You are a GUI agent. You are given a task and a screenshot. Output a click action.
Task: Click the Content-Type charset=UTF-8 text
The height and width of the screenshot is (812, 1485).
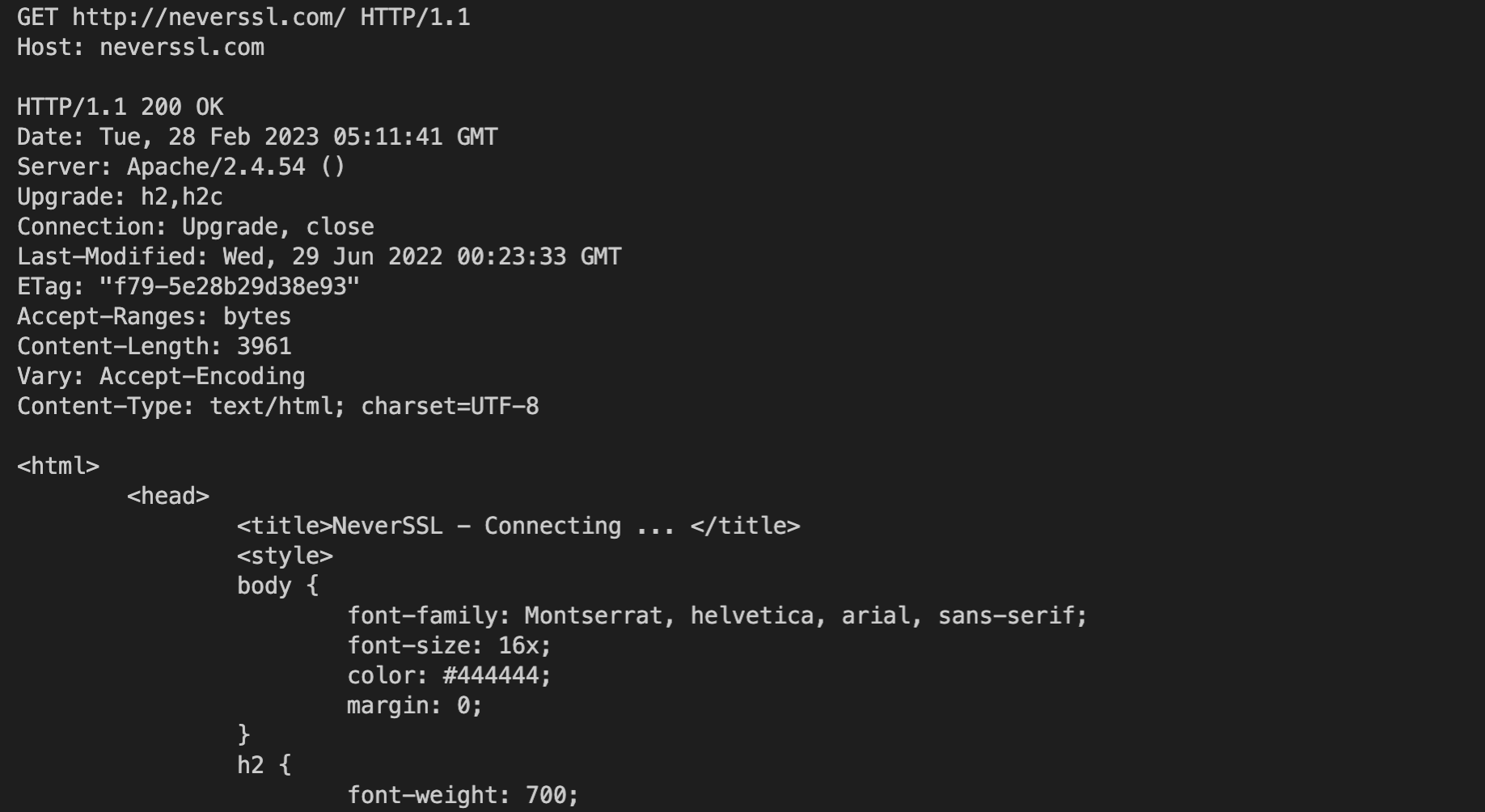450,406
